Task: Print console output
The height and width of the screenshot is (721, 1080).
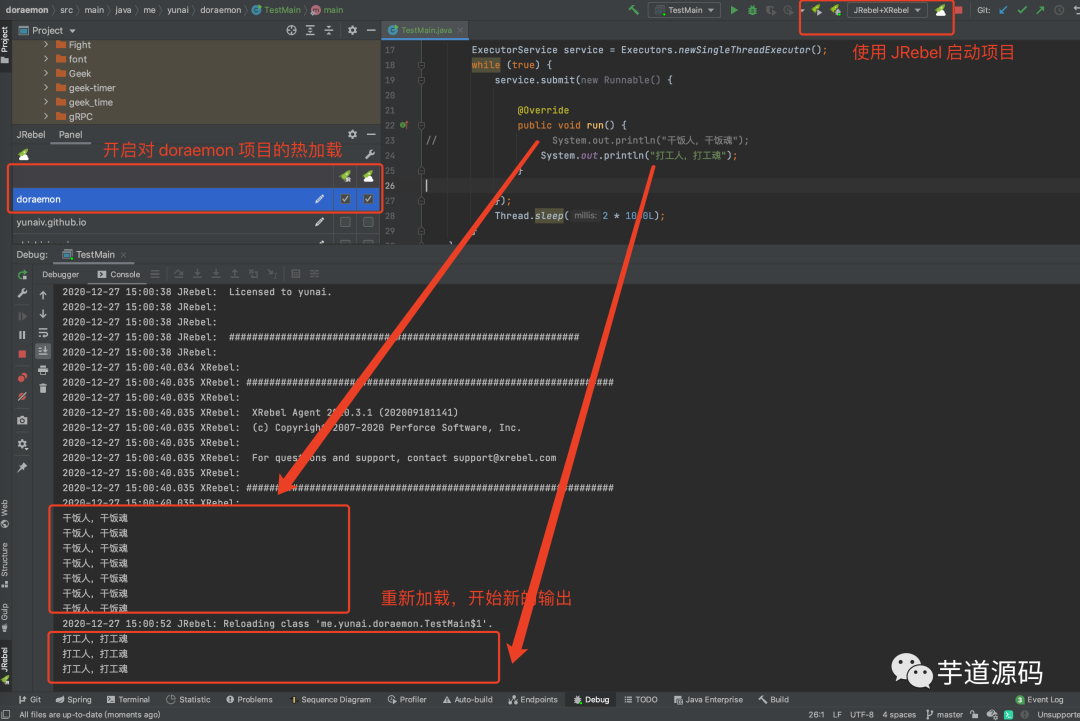Action: [x=43, y=370]
